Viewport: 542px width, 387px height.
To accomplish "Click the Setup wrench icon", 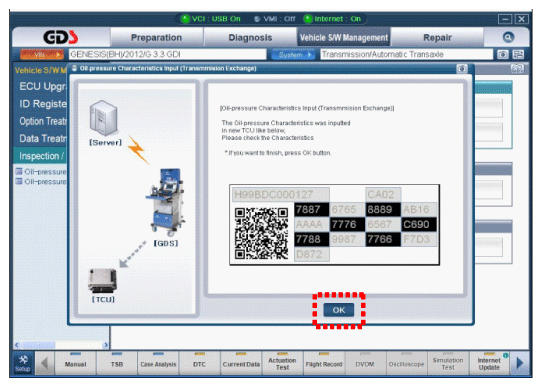I will tap(23, 364).
